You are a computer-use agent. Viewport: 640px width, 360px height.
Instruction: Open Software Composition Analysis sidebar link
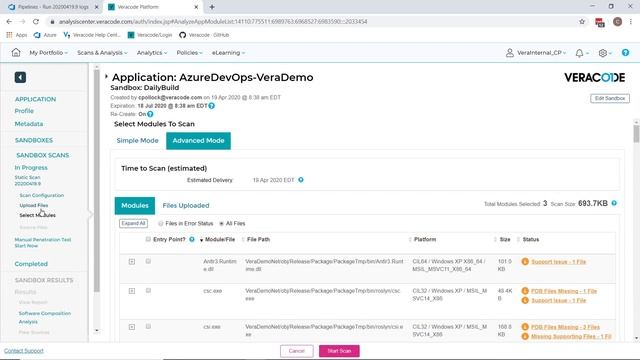click(44, 318)
